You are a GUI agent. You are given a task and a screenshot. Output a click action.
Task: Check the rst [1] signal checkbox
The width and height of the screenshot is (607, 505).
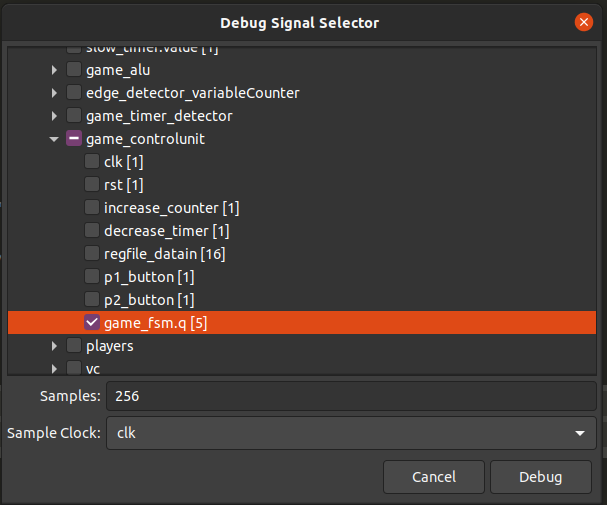92,185
